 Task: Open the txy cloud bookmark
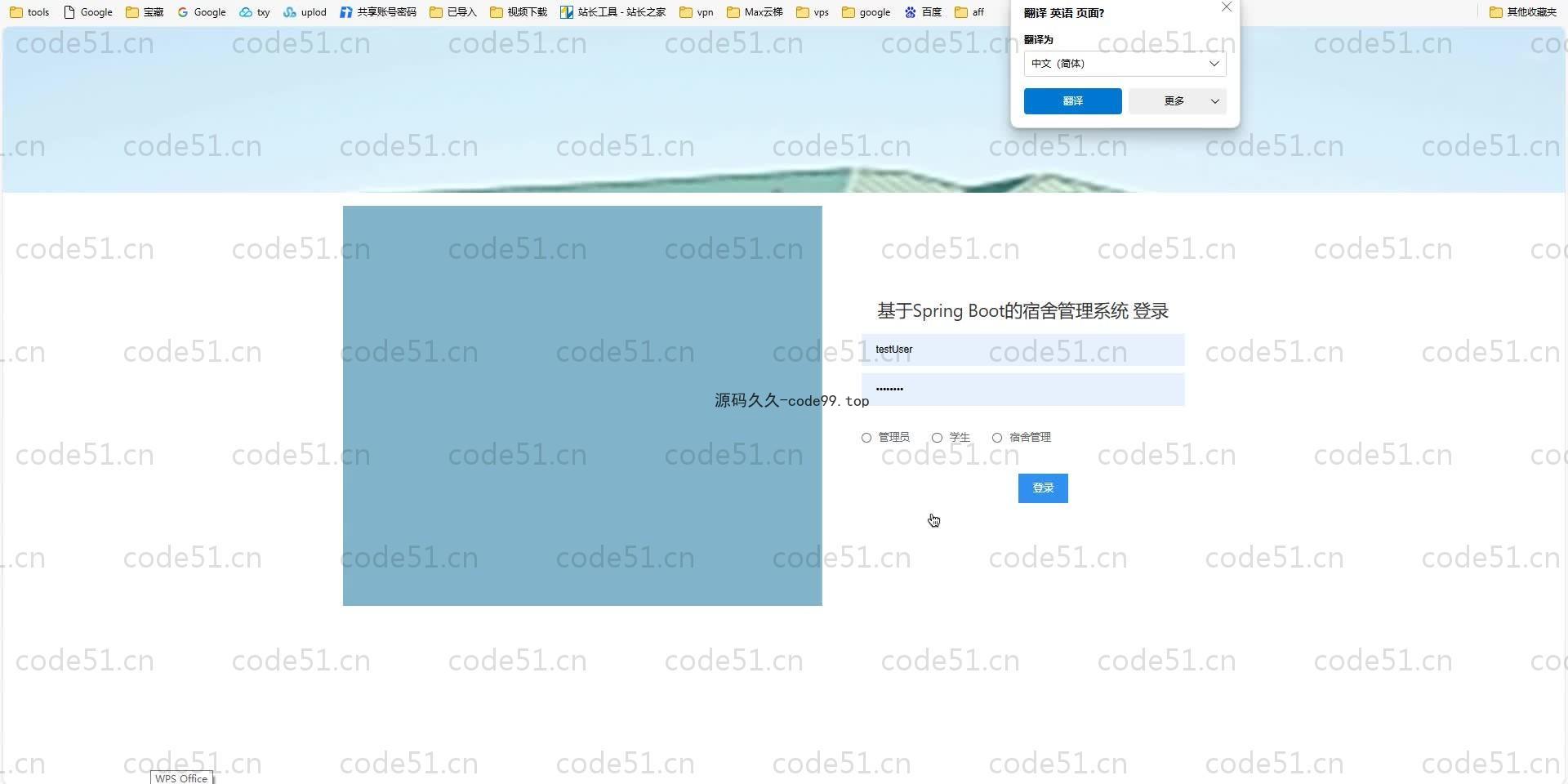255,12
